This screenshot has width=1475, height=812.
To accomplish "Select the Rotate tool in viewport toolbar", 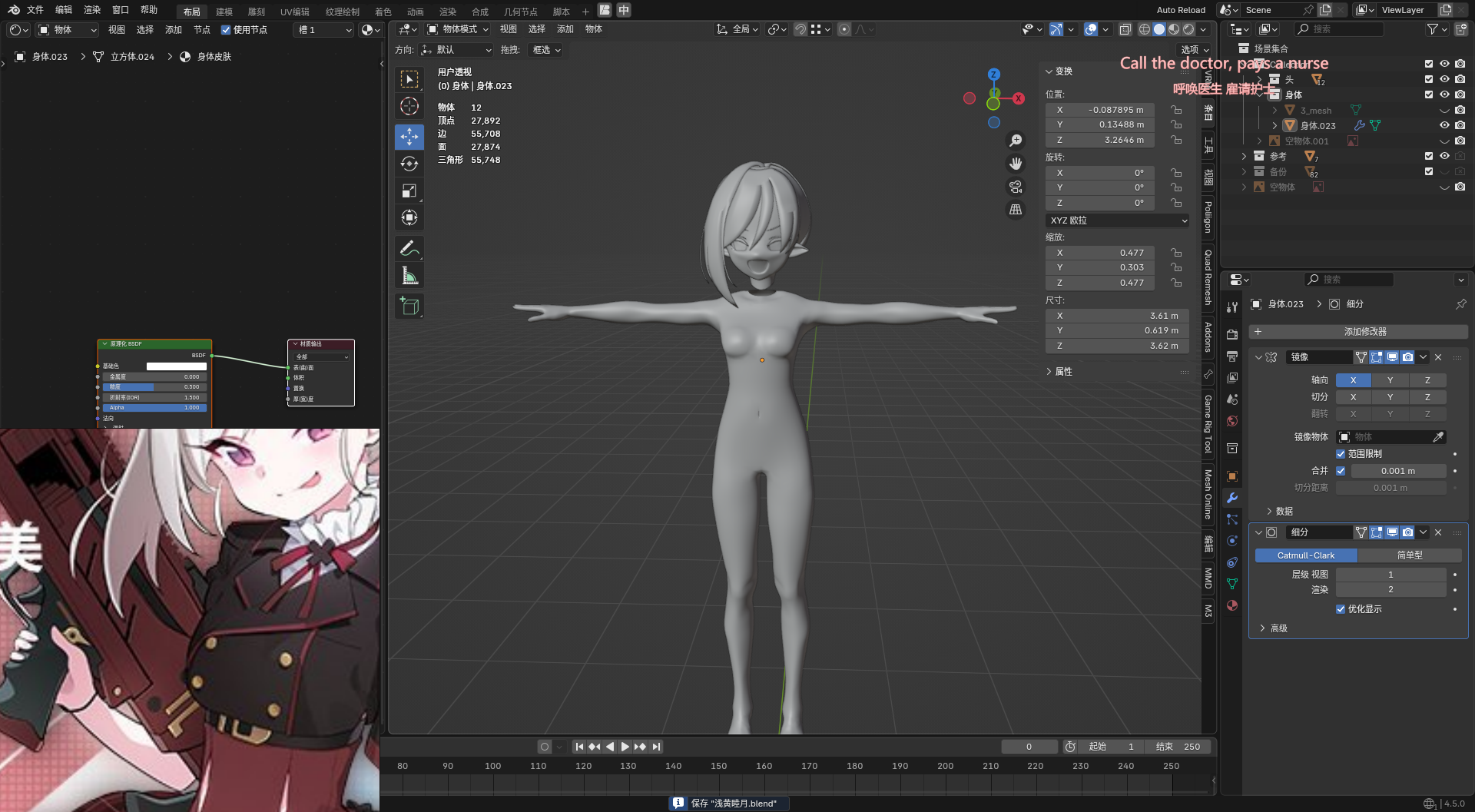I will point(409,164).
